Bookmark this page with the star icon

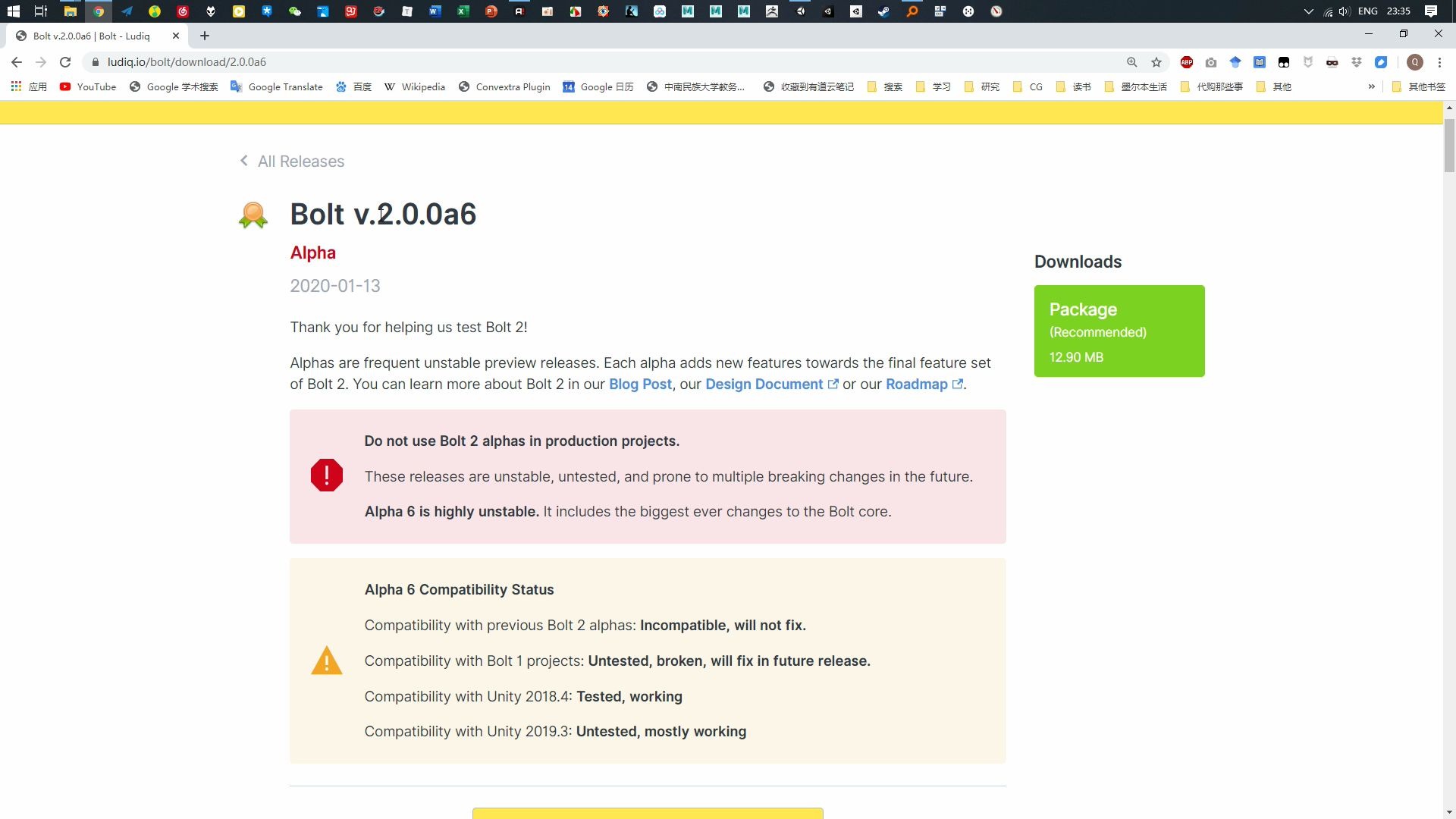click(x=1156, y=62)
